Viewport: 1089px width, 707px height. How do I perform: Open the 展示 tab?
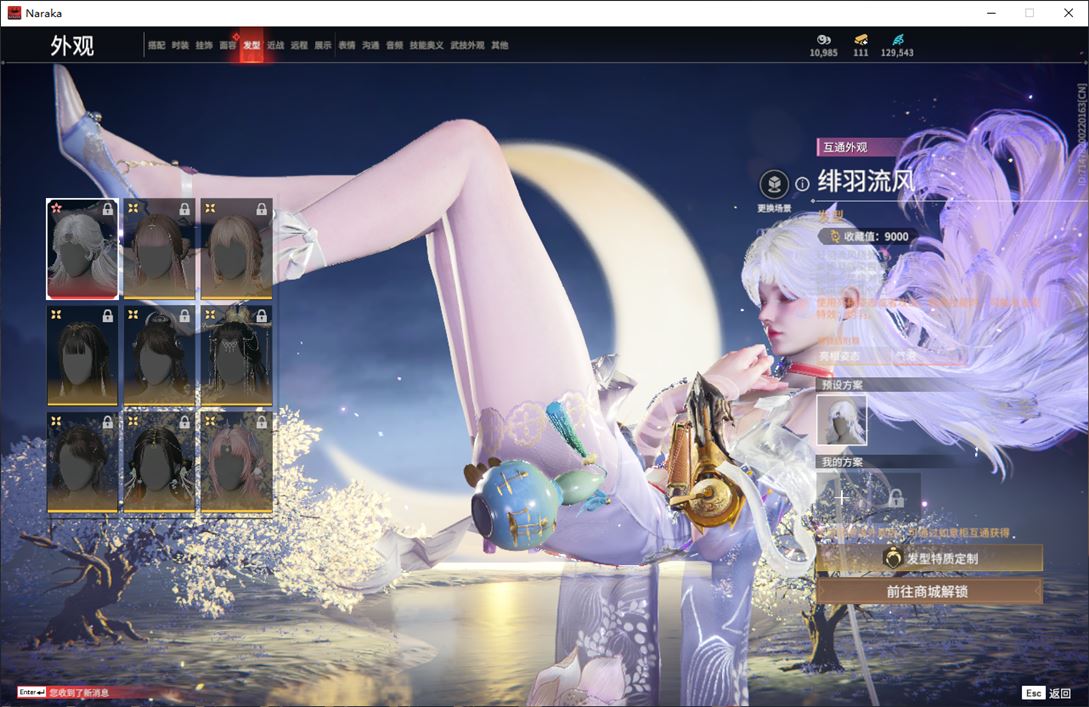point(323,45)
